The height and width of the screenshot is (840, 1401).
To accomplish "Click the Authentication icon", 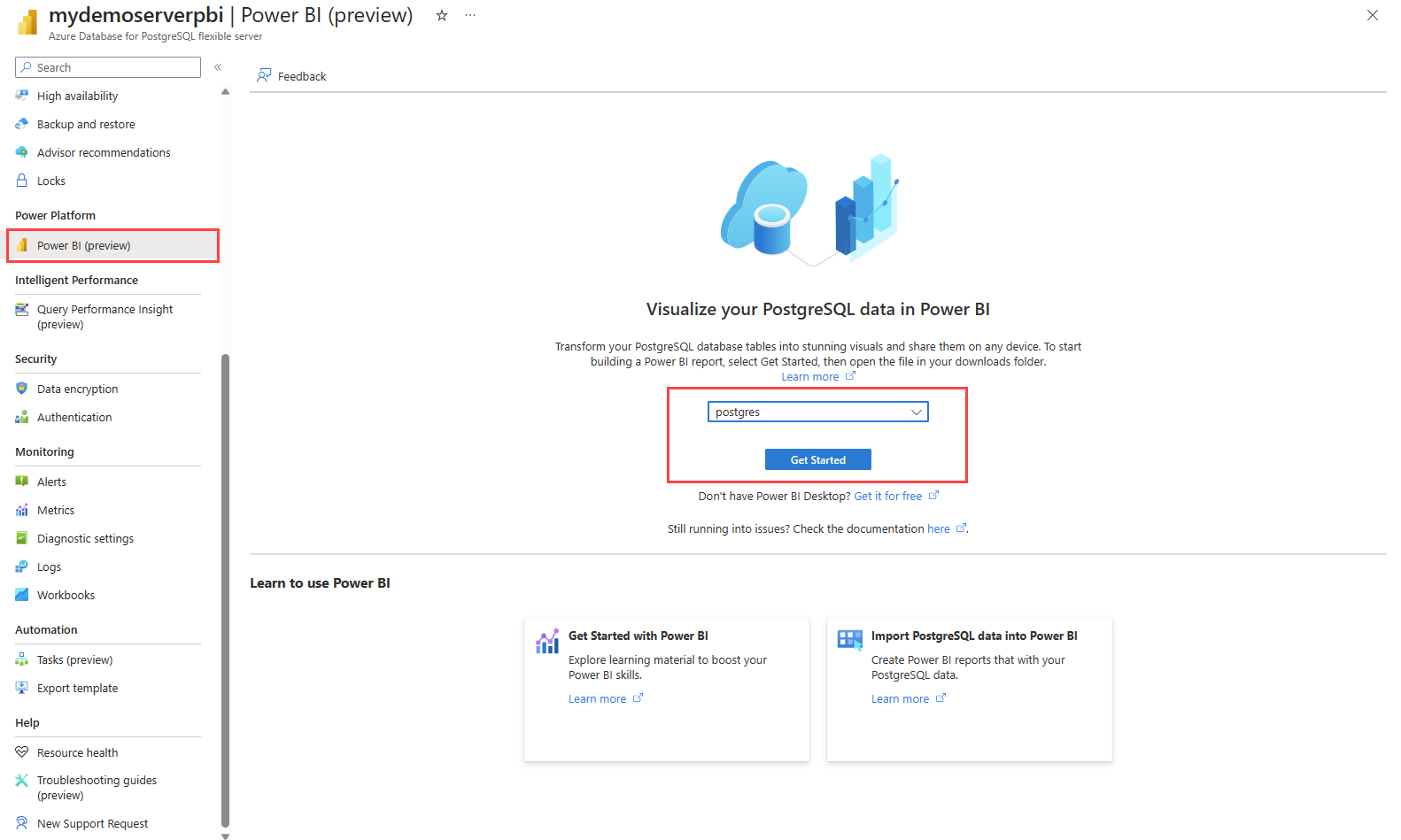I will pos(22,417).
